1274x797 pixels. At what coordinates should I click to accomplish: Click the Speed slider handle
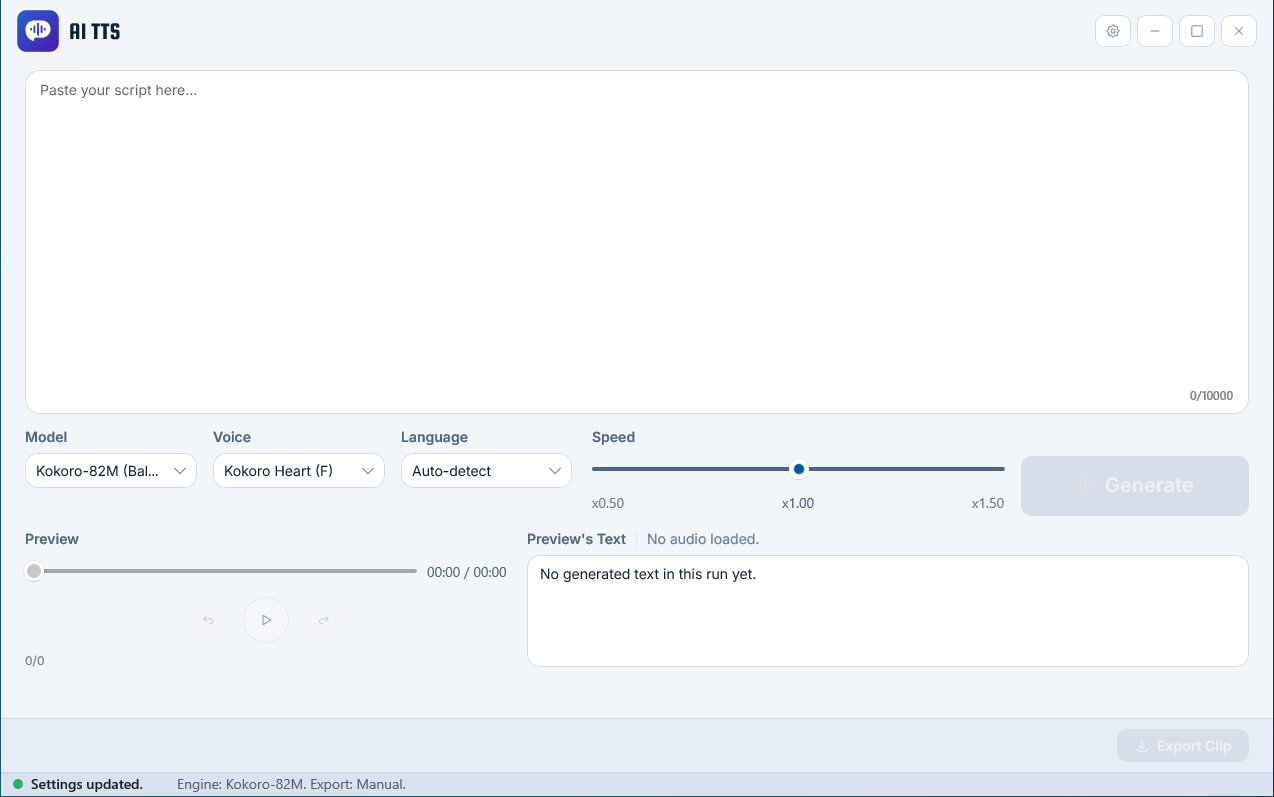(x=799, y=469)
